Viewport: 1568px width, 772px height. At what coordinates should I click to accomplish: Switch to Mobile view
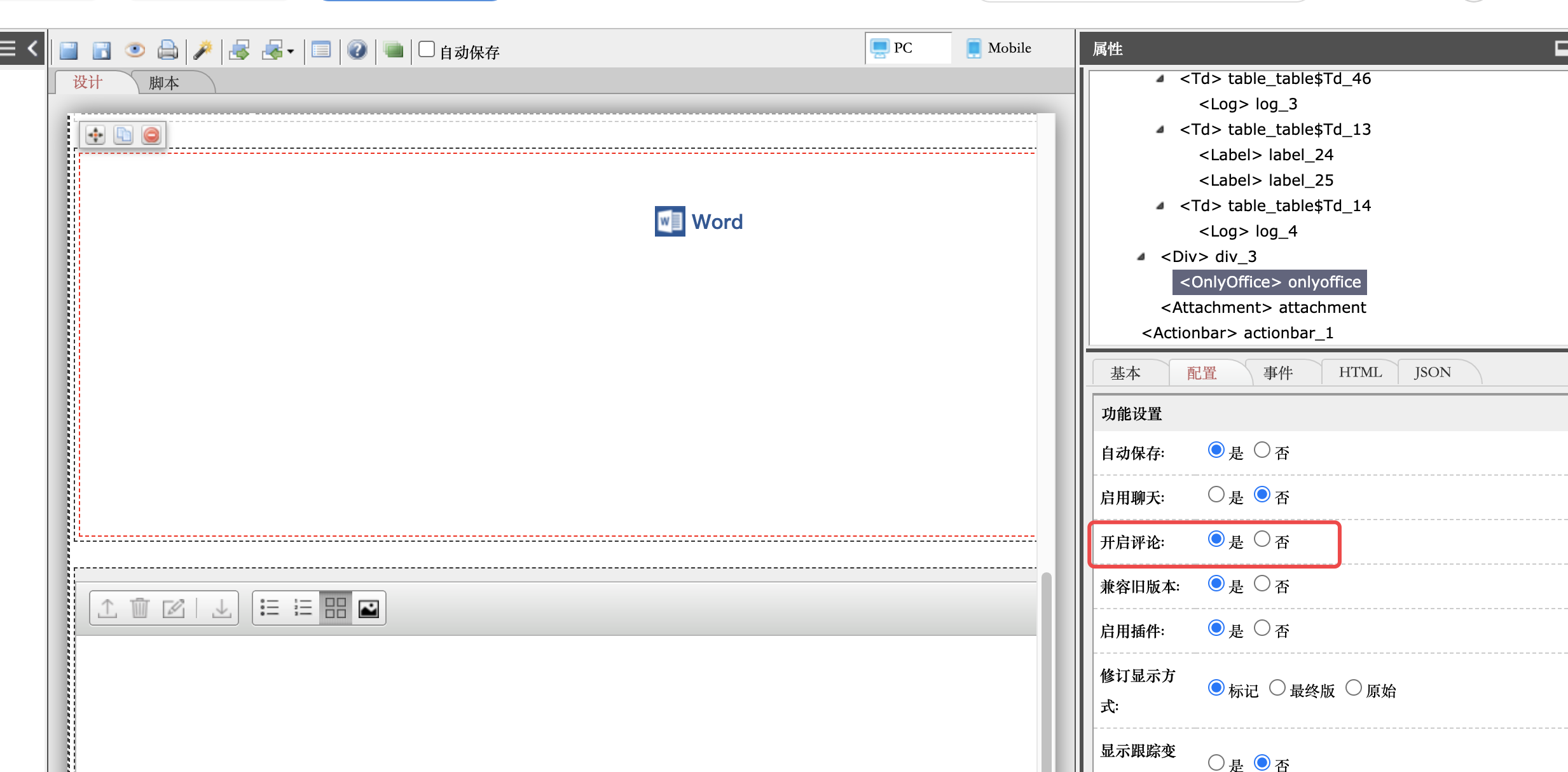coord(999,48)
